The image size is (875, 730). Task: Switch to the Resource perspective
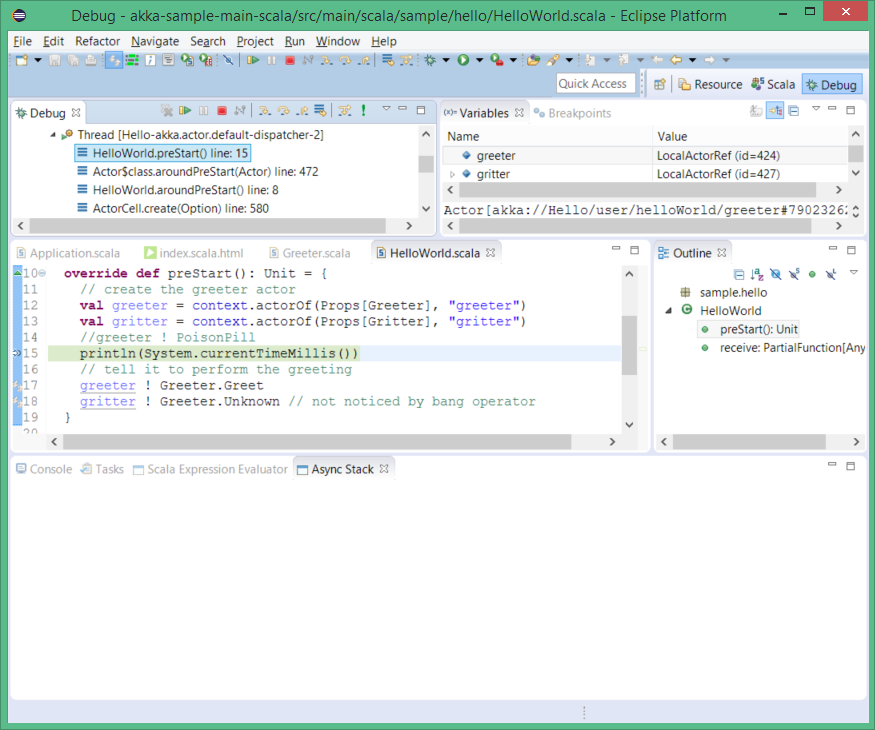[x=710, y=85]
